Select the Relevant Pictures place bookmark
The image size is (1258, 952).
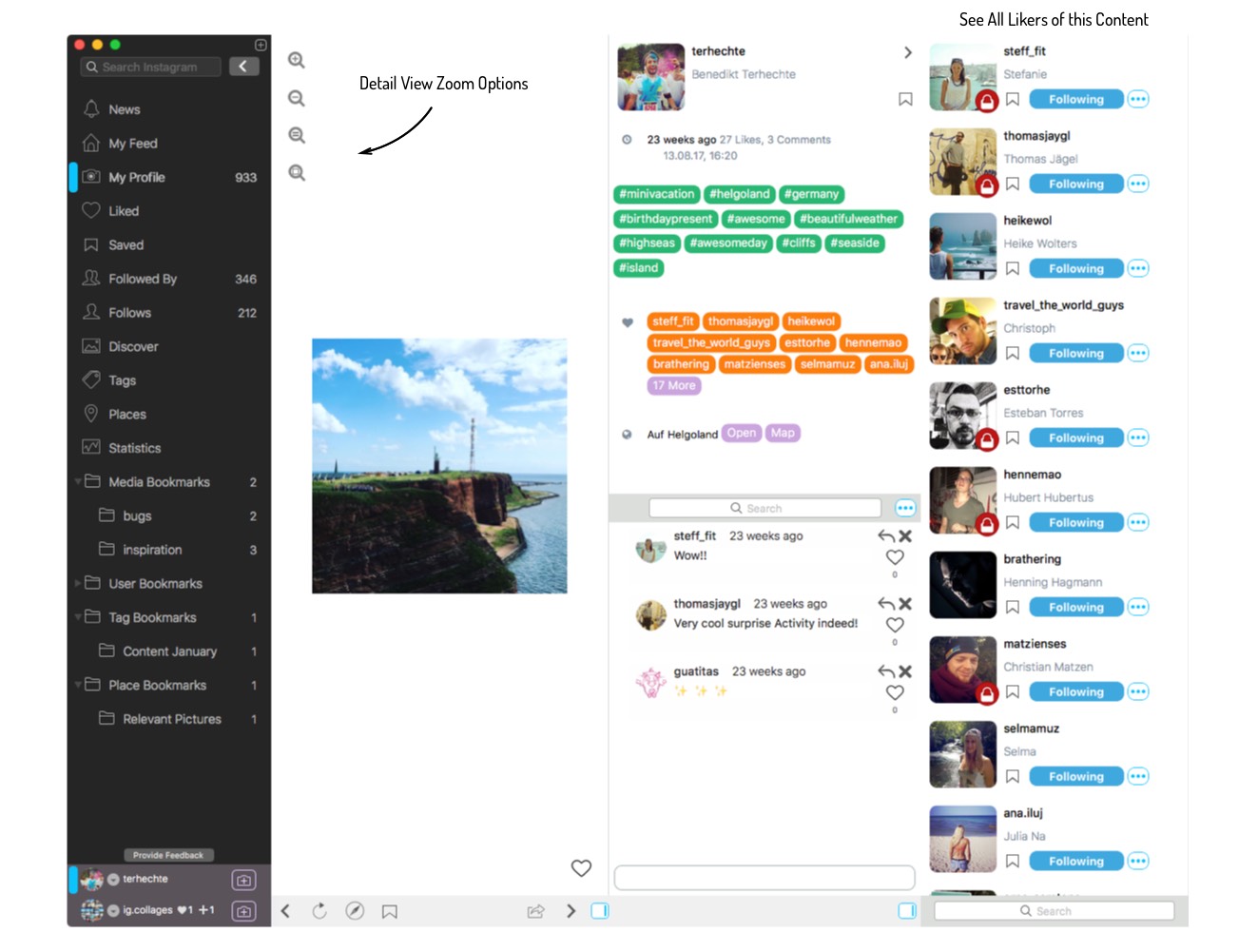coord(169,719)
